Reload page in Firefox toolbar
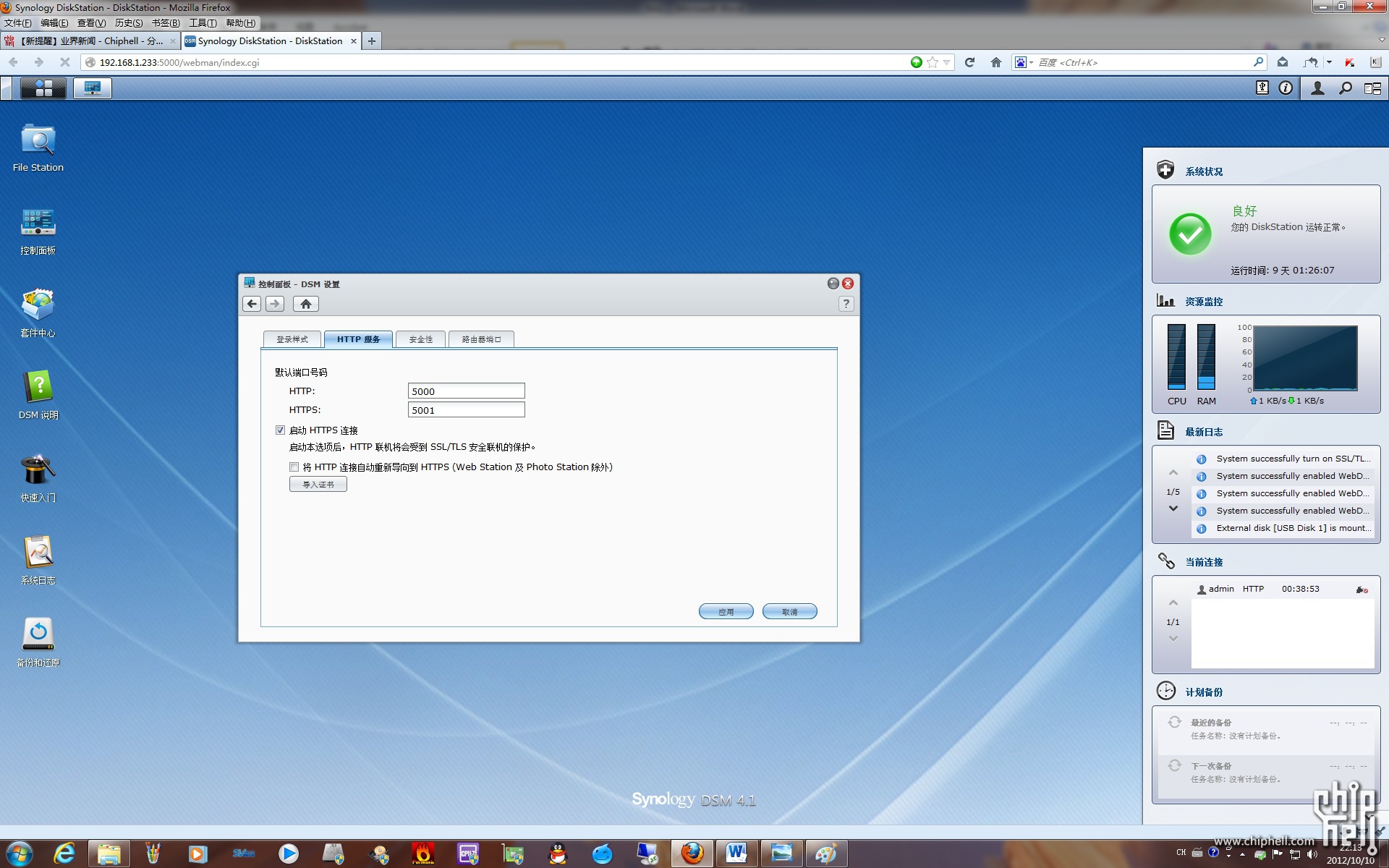1389x868 pixels. click(970, 62)
